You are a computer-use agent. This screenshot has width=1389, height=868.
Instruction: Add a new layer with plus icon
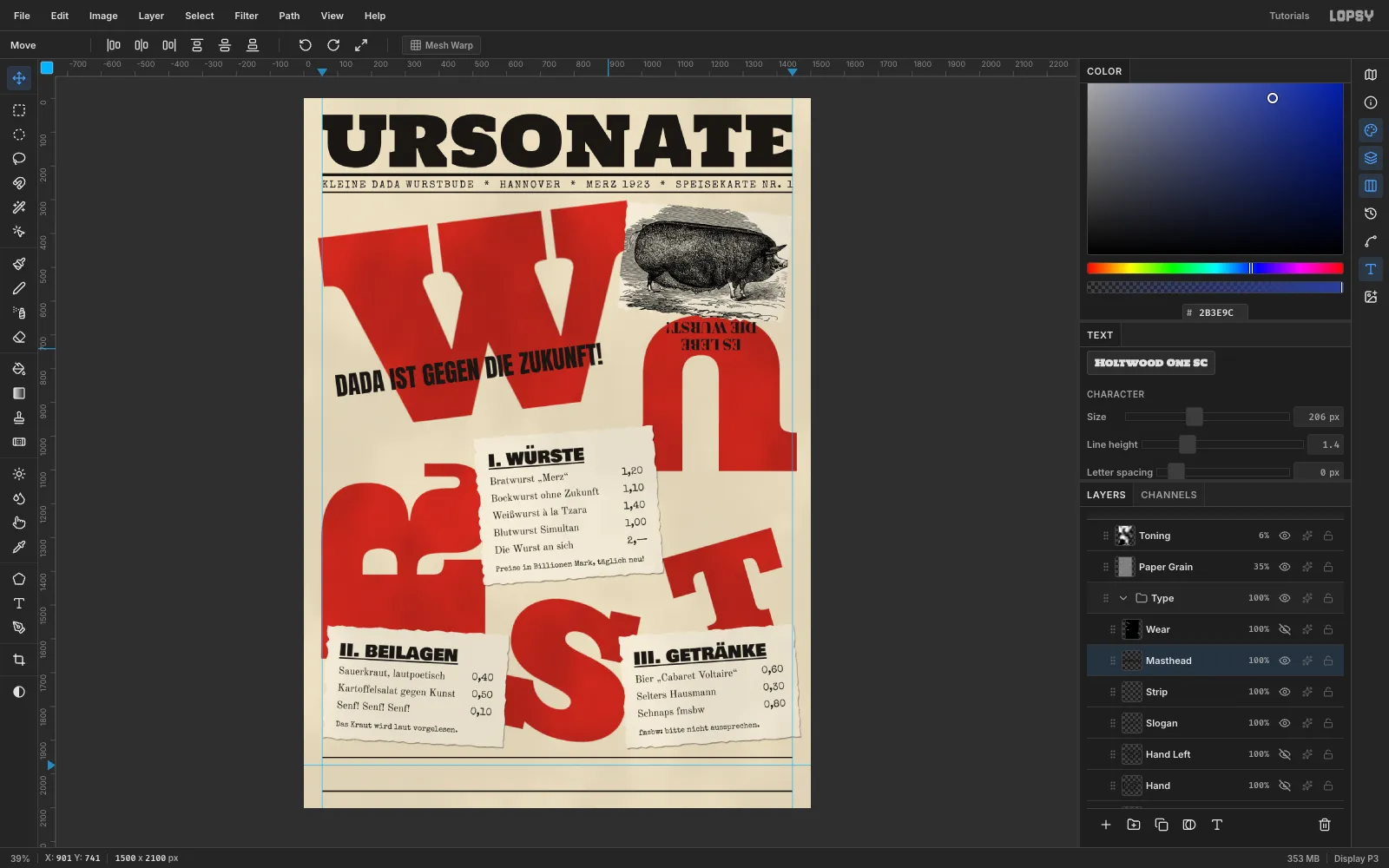(x=1106, y=825)
